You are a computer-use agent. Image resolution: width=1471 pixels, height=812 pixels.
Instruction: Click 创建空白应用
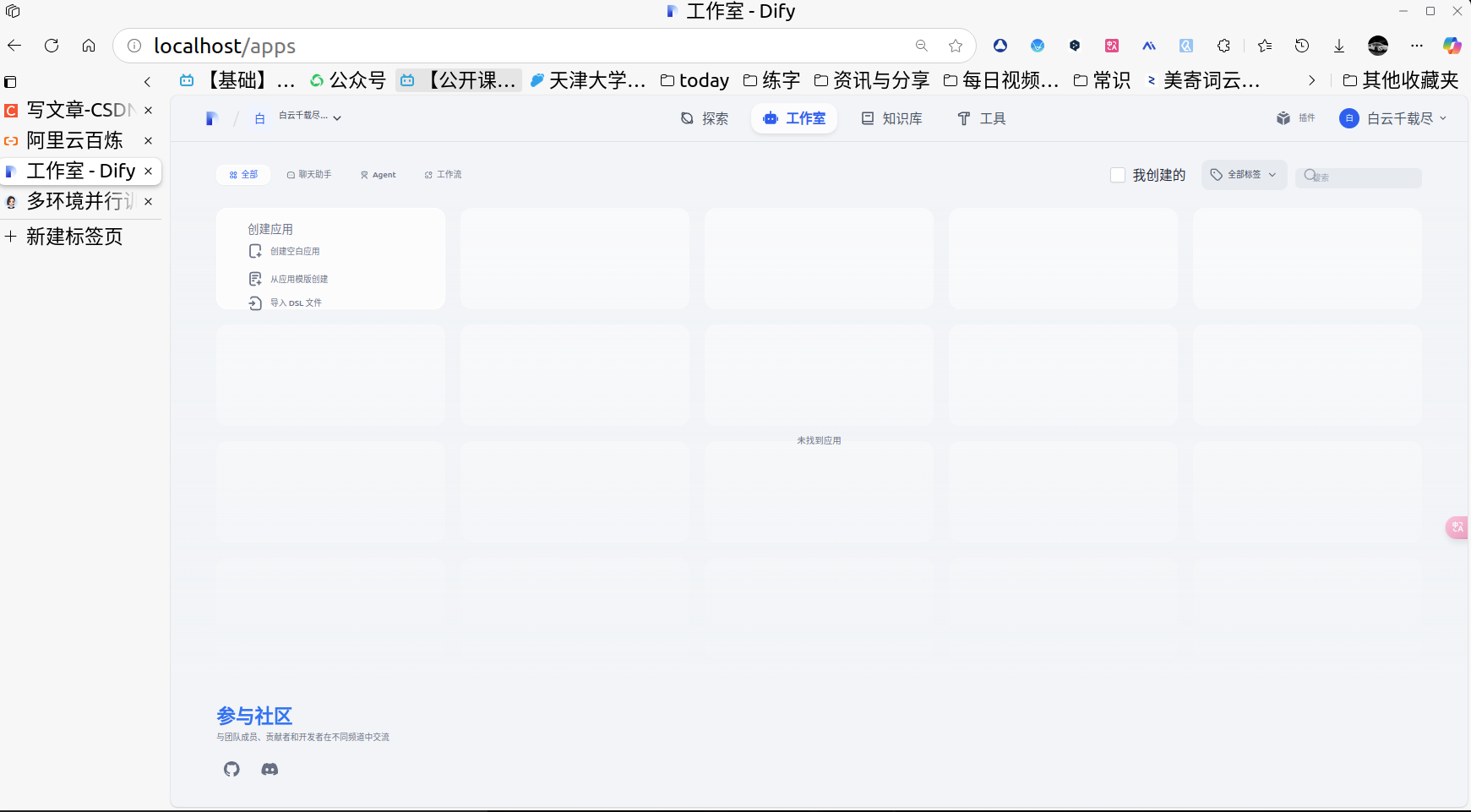(284, 251)
